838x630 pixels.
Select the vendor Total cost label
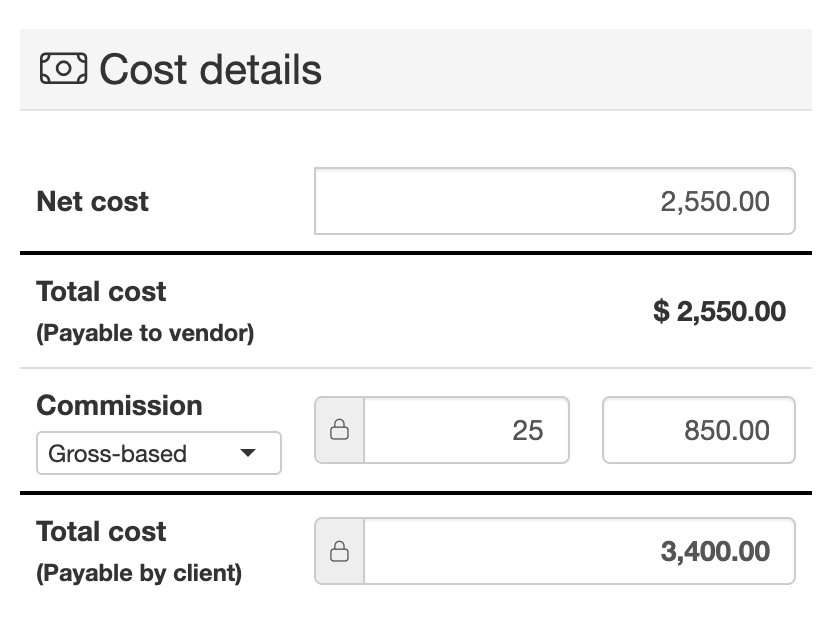pyautogui.click(x=101, y=292)
